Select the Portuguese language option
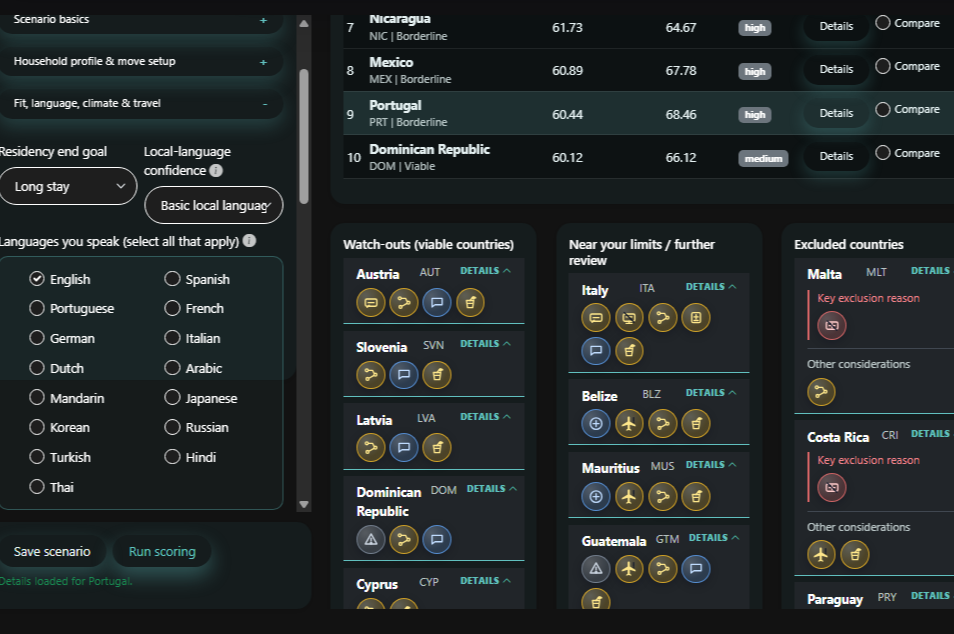Viewport: 954px width, 634px height. (x=37, y=308)
